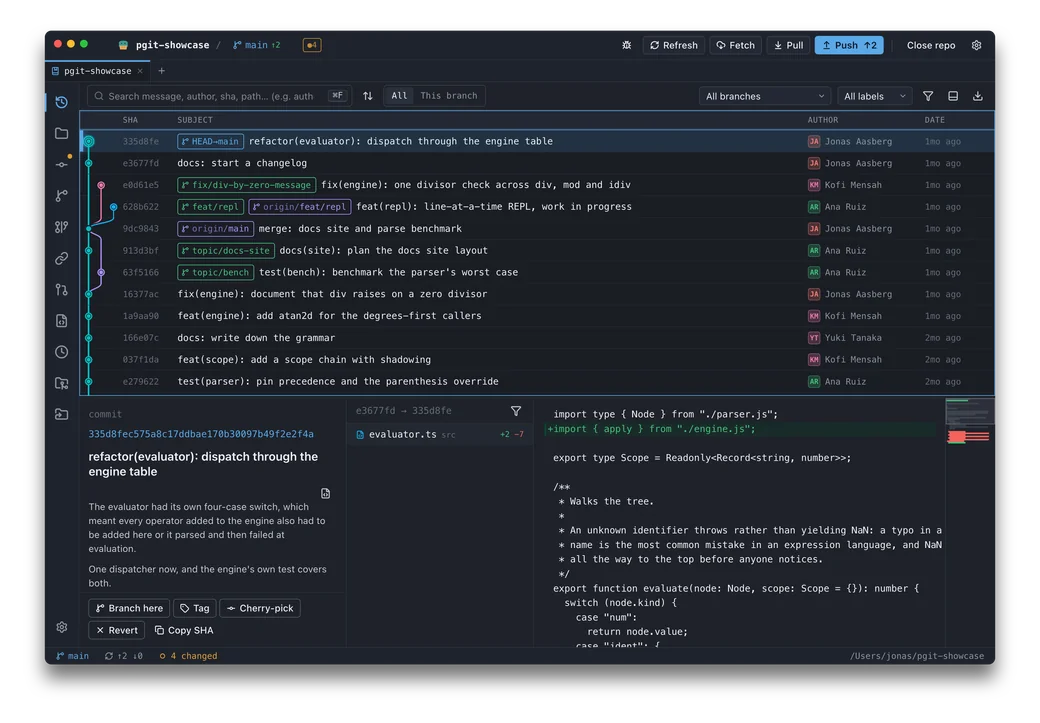Click Branch here button
The height and width of the screenshot is (723, 1040).
click(x=129, y=608)
